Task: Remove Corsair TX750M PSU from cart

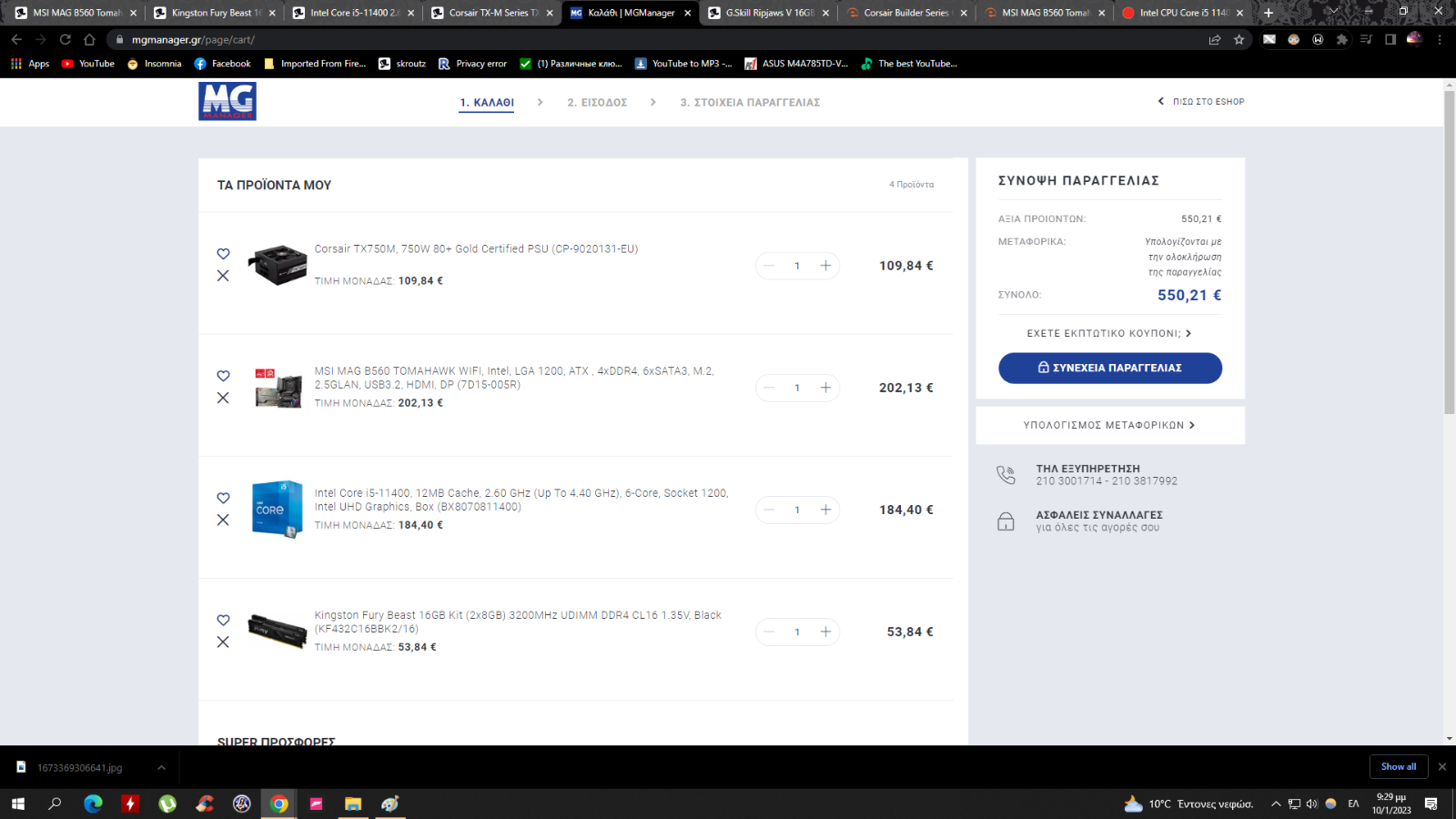Action: point(223,276)
